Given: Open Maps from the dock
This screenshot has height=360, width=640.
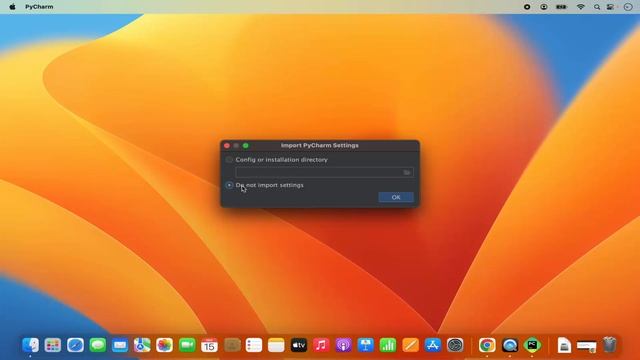Looking at the screenshot, I should [142, 345].
